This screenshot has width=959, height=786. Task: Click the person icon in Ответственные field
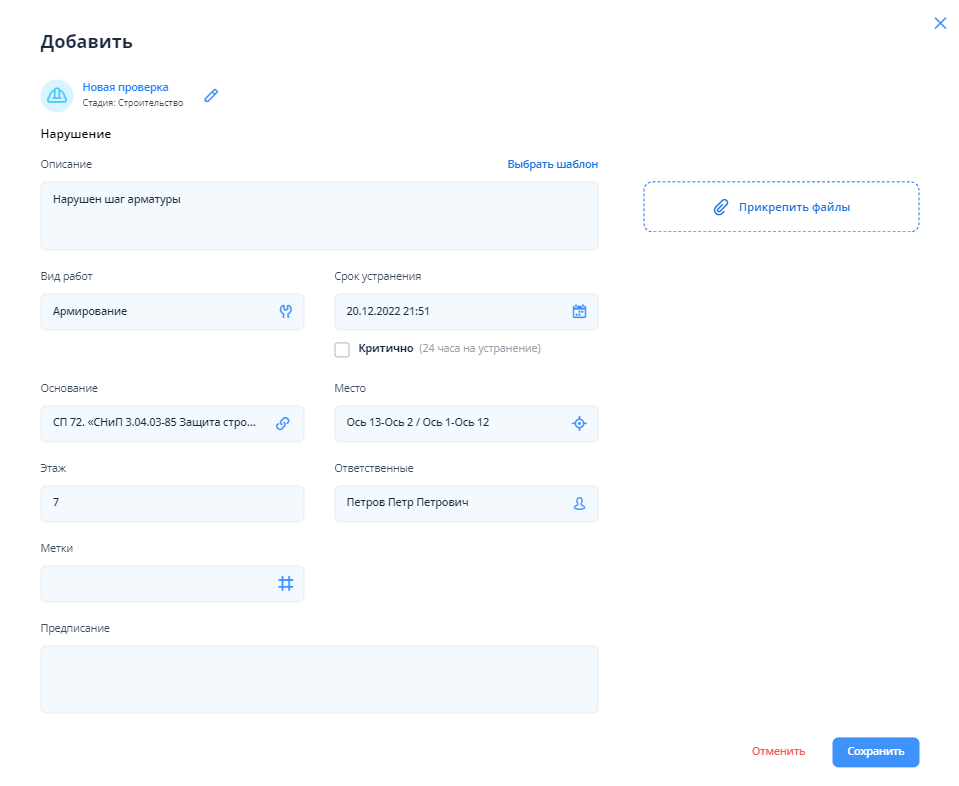tap(578, 503)
